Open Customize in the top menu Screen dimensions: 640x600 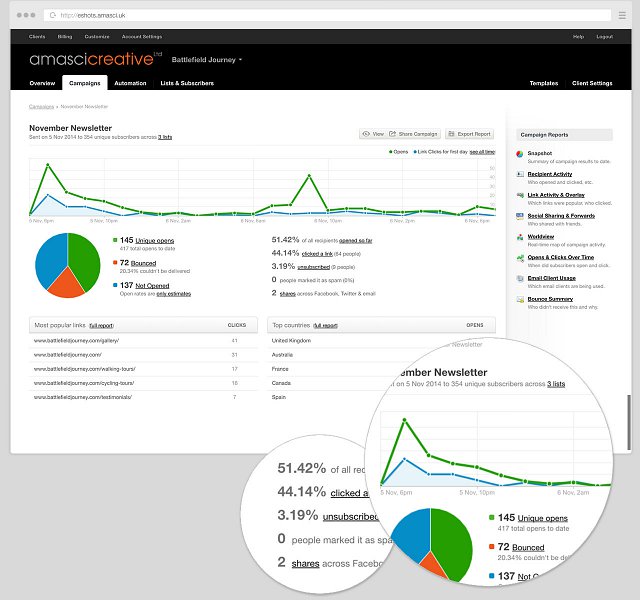click(x=97, y=37)
